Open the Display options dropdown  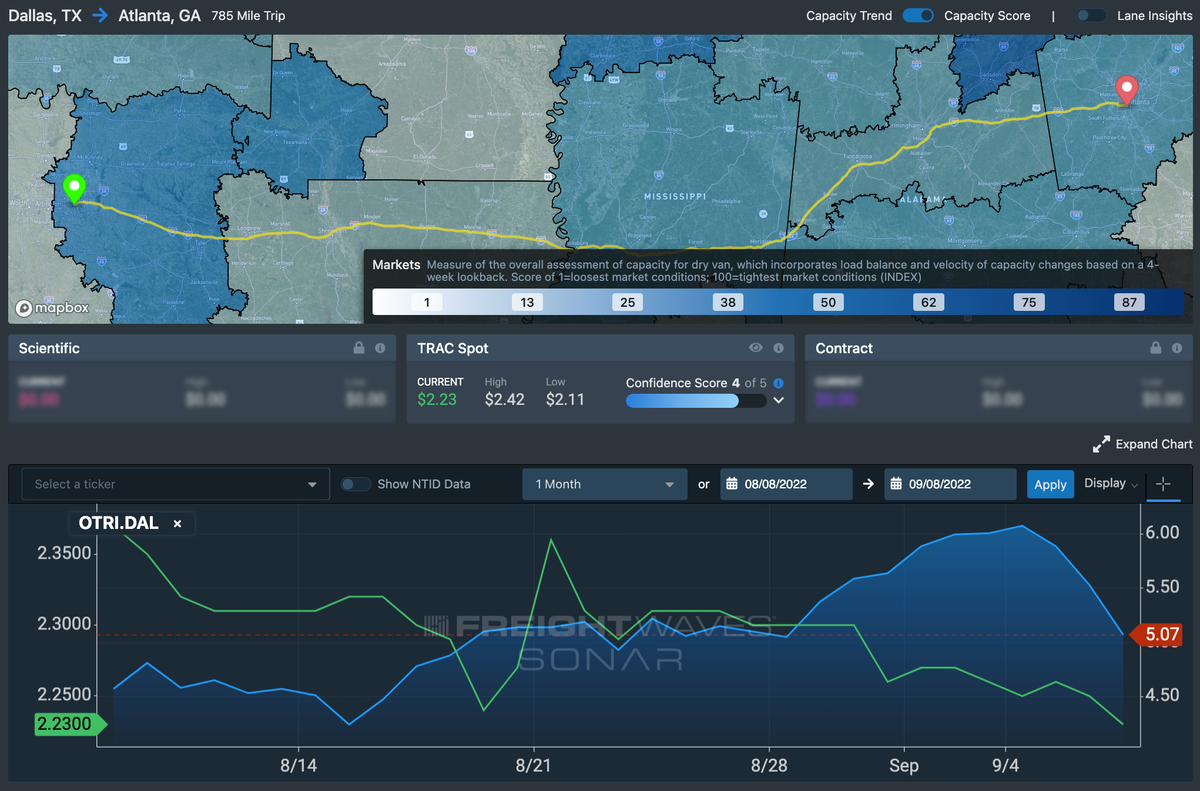pos(1111,484)
